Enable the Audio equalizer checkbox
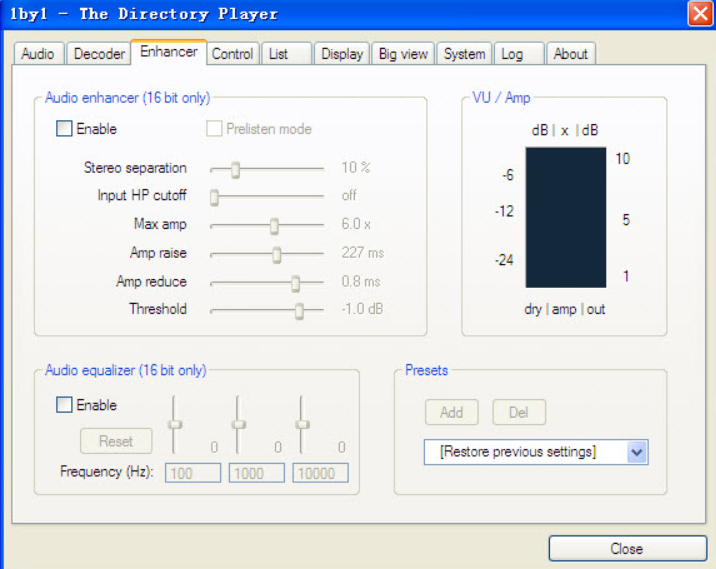This screenshot has height=569, width=716. click(x=65, y=405)
